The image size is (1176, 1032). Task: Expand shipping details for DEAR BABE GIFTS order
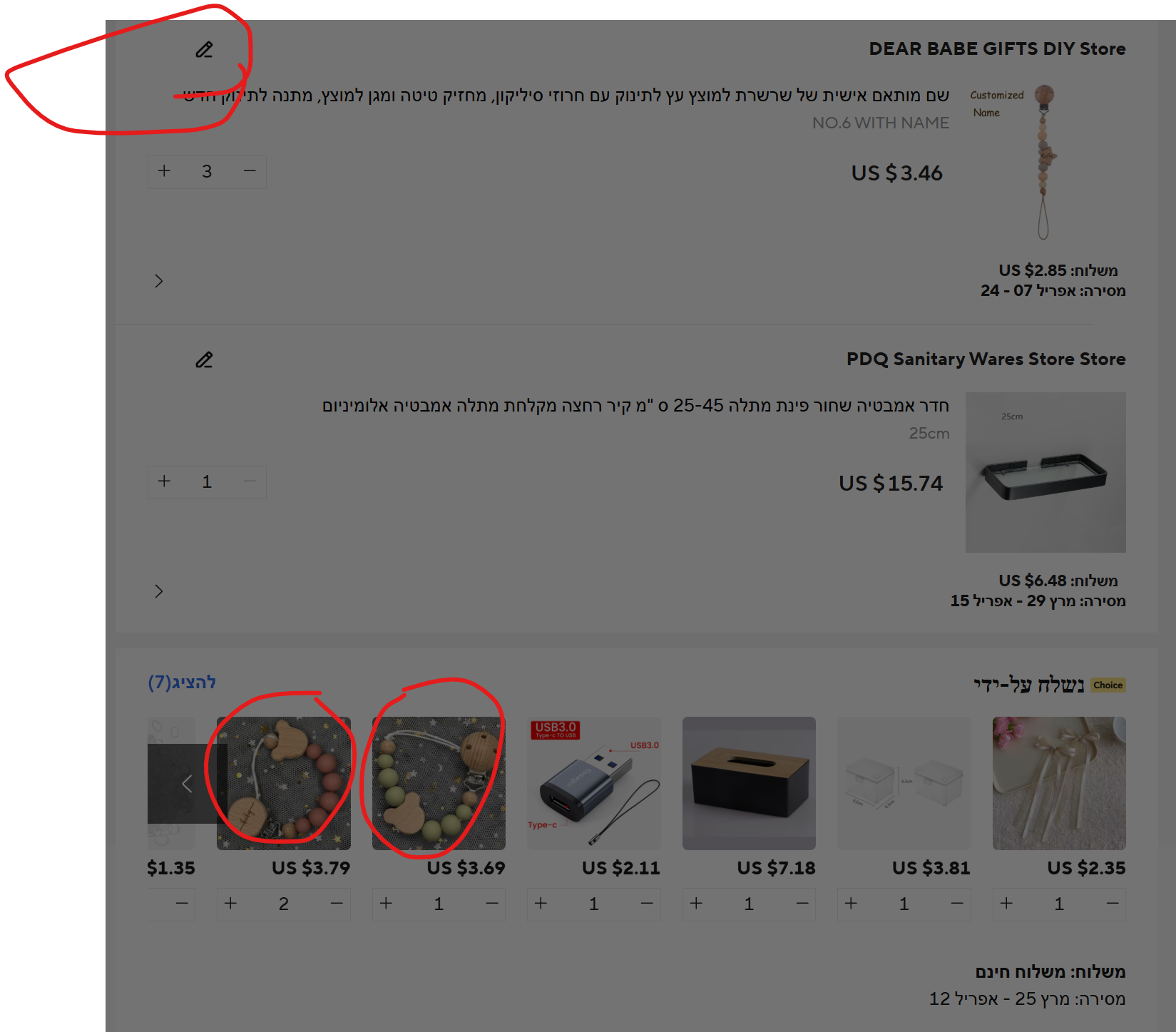tap(159, 281)
